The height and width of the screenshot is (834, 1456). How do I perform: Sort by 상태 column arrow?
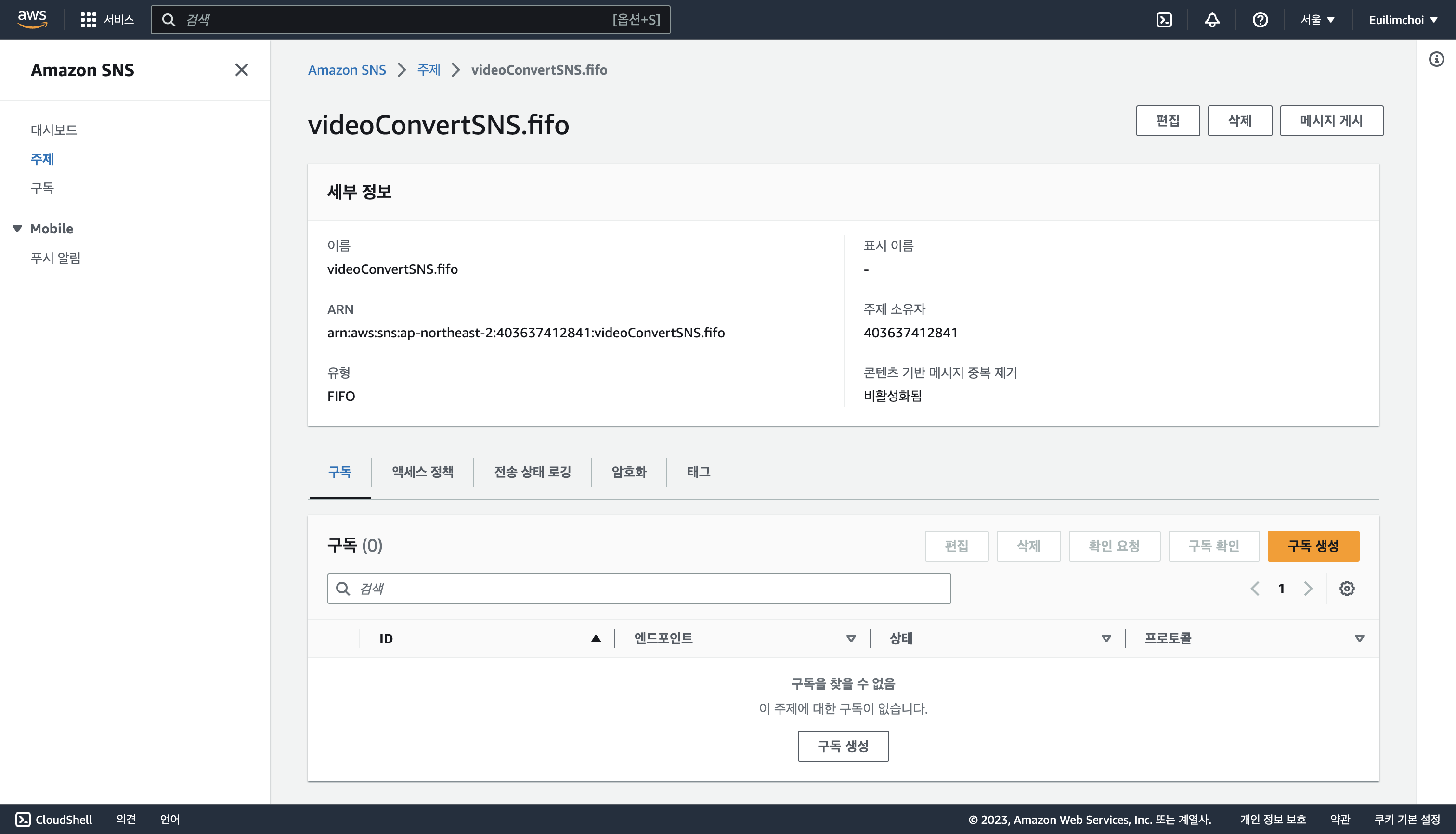click(x=1106, y=638)
